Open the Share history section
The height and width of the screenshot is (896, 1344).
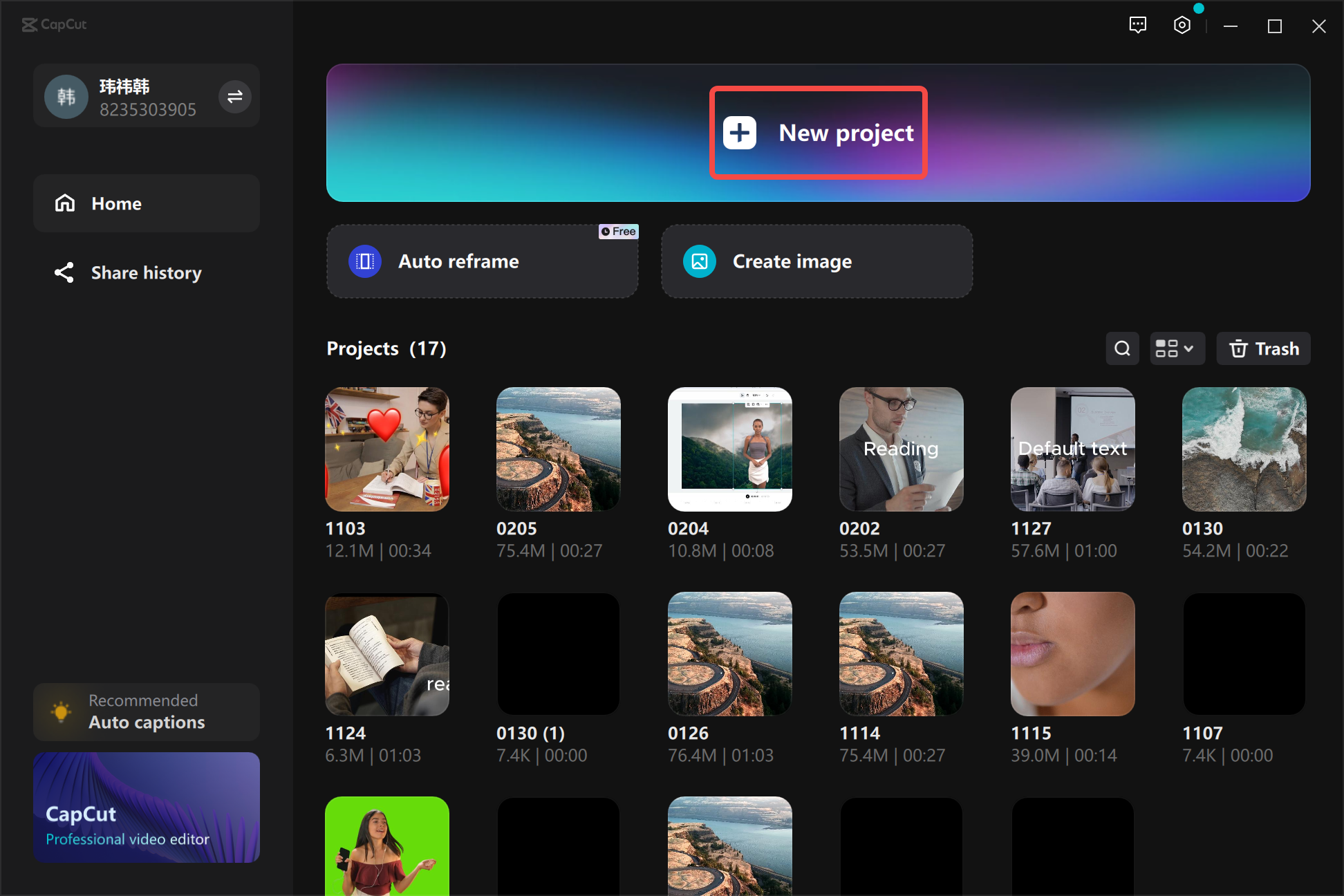146,272
